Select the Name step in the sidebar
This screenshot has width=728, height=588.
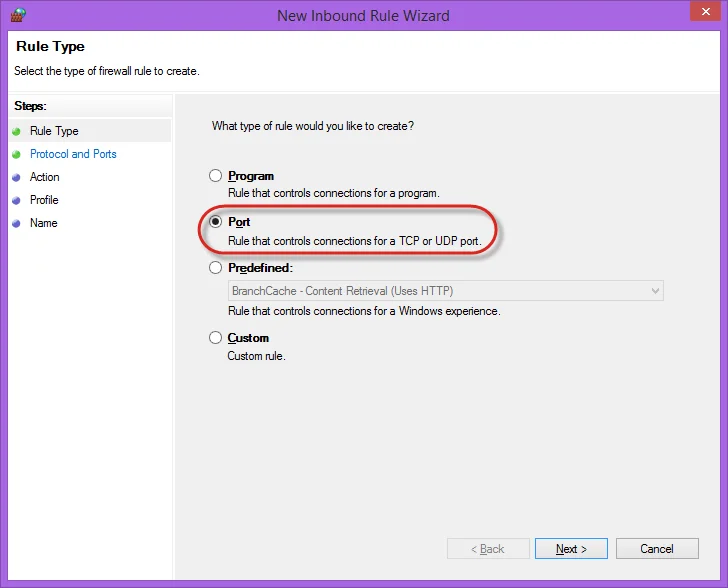(44, 223)
